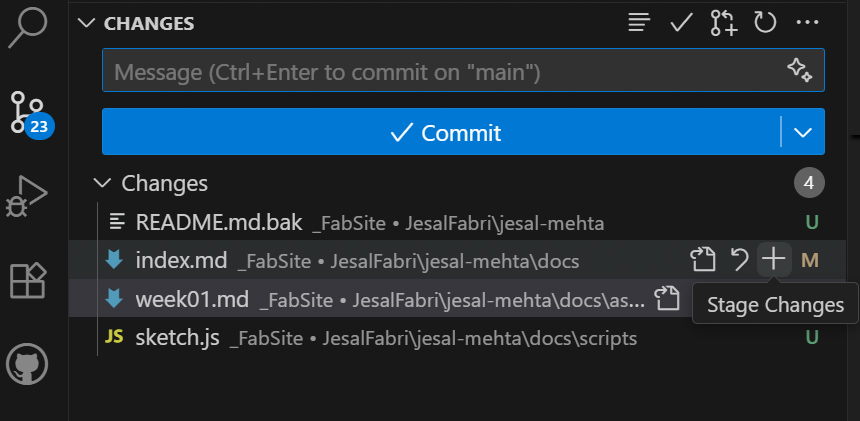
Task: Click the commit checkmark in header toolbar
Action: pyautogui.click(x=682, y=23)
